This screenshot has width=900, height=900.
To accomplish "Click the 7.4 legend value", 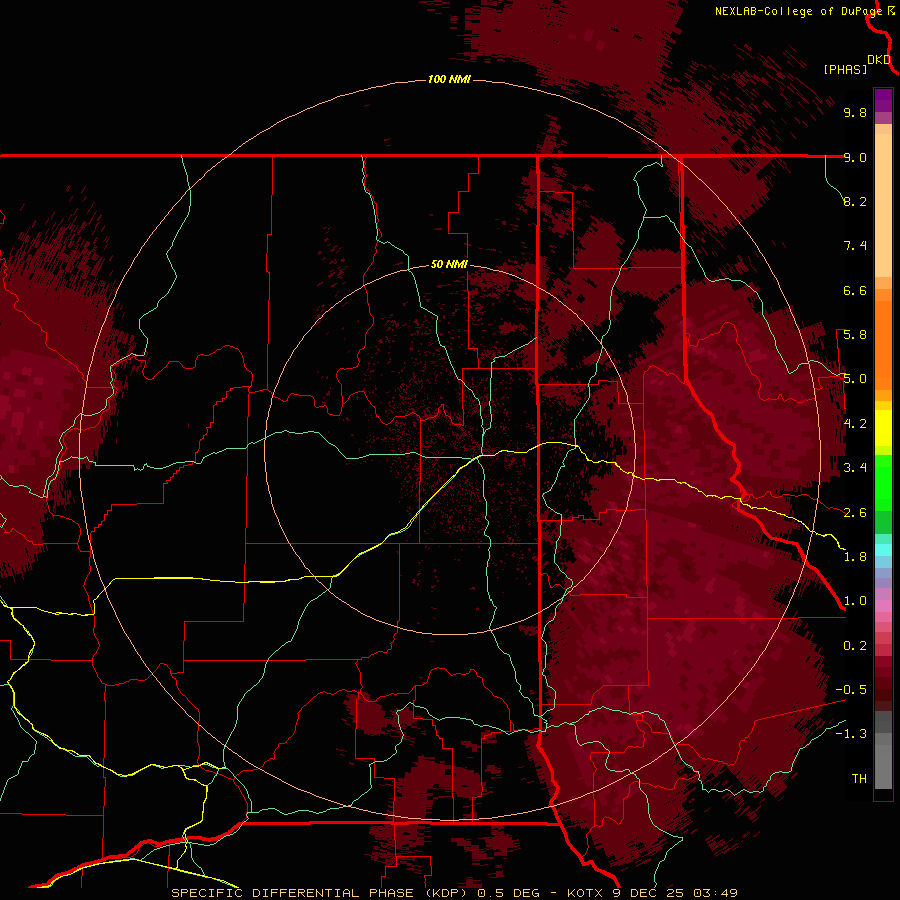I will pos(855,246).
